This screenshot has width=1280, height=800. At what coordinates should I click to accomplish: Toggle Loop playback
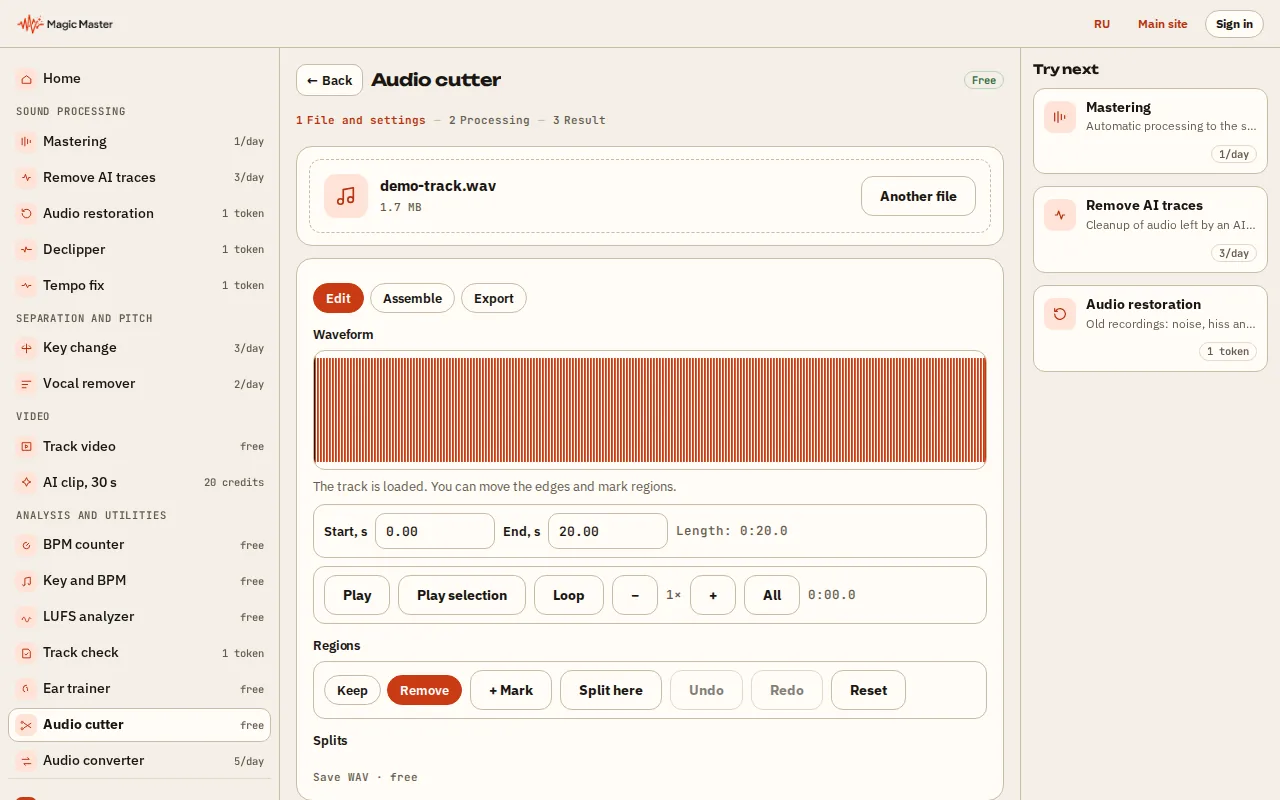click(x=568, y=595)
